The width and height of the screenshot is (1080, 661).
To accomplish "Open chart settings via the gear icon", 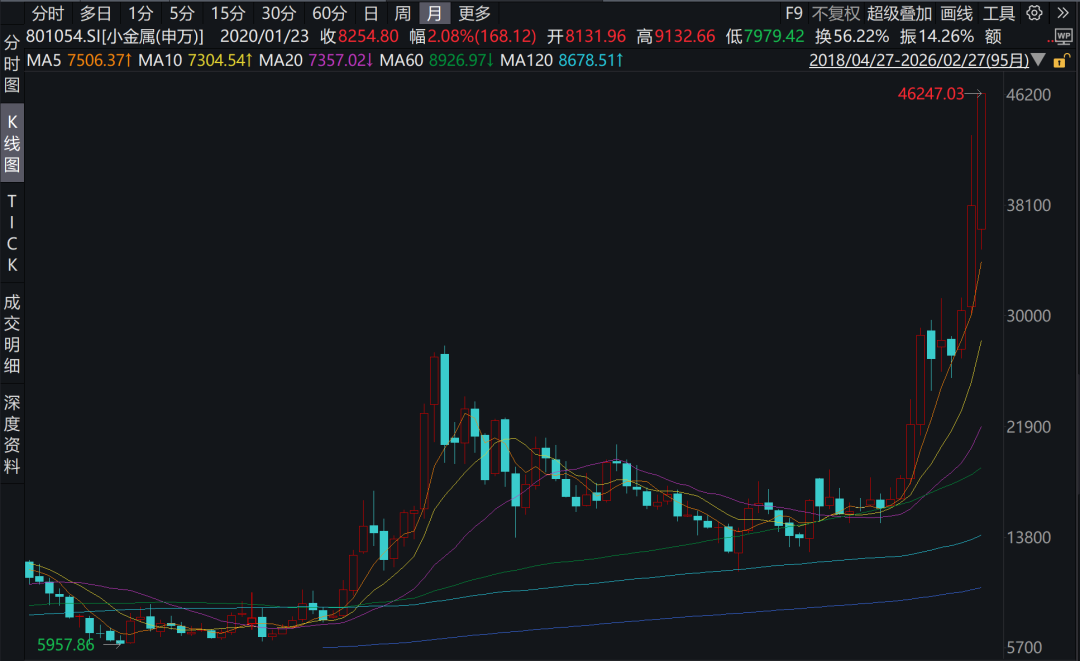I will [1034, 13].
